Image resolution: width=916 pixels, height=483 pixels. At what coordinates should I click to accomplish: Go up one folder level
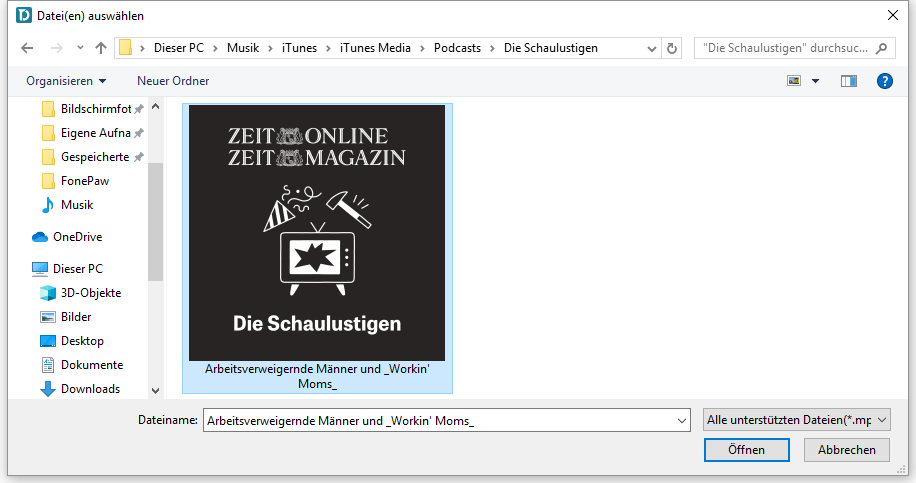pyautogui.click(x=101, y=48)
